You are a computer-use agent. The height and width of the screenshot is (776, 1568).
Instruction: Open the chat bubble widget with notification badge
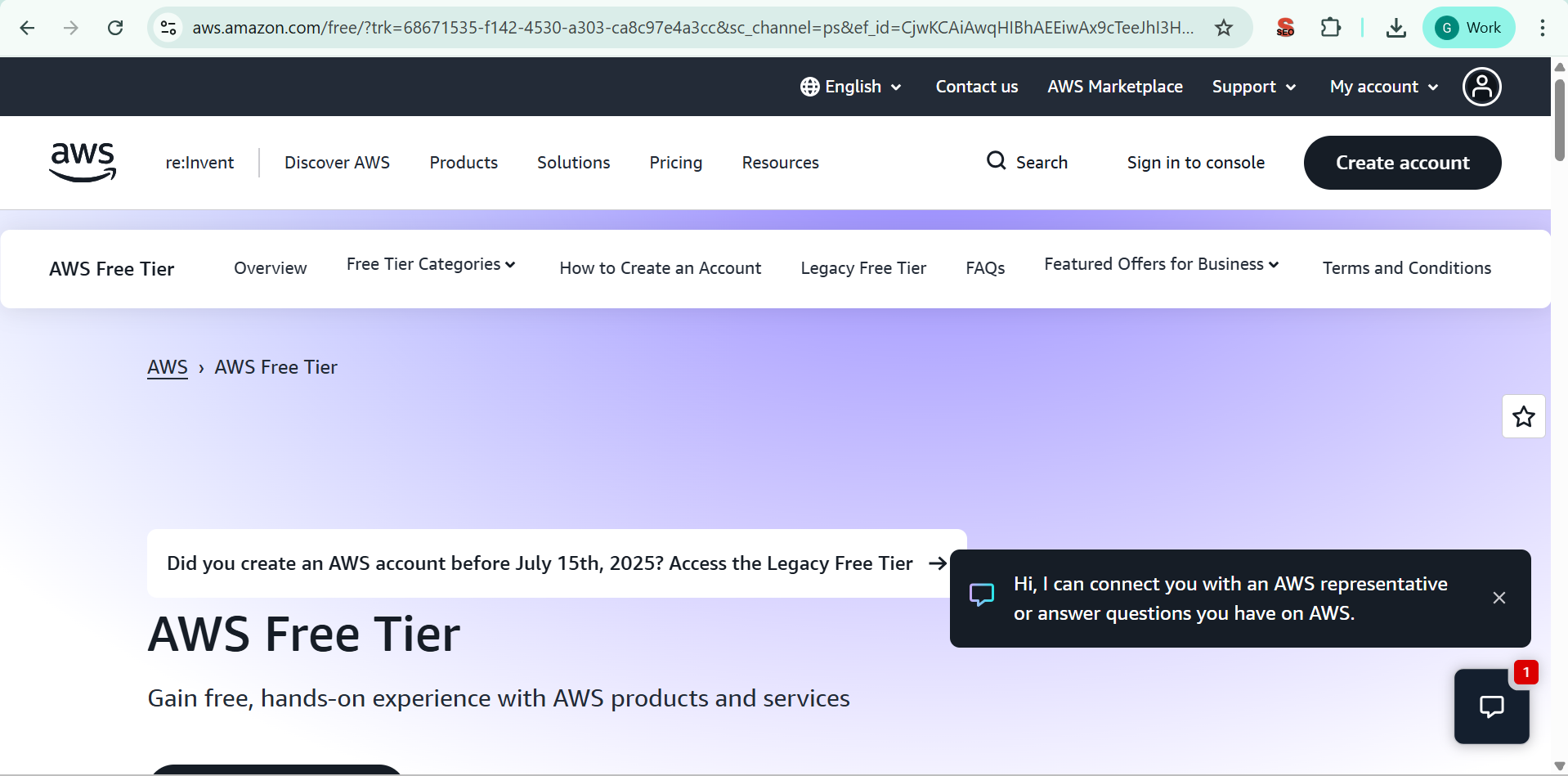(x=1492, y=706)
